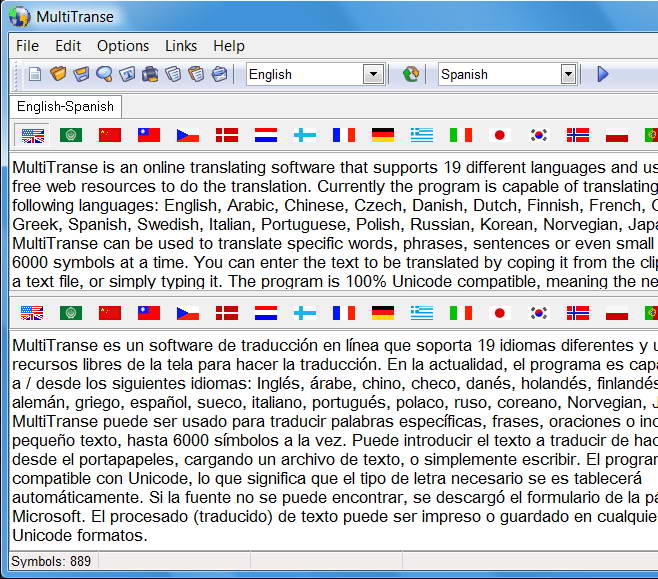Click the MultiTranse app icon in title bar
The image size is (658, 579).
click(19, 17)
